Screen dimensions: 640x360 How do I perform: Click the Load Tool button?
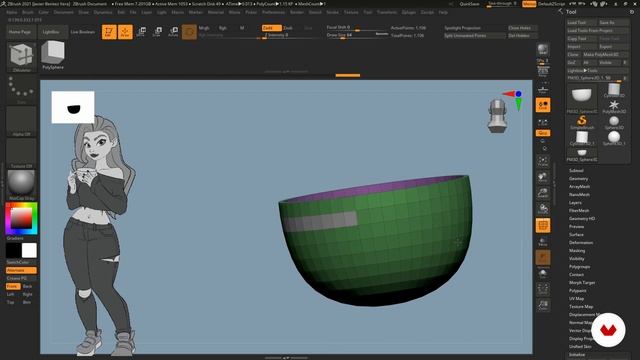tap(582, 22)
